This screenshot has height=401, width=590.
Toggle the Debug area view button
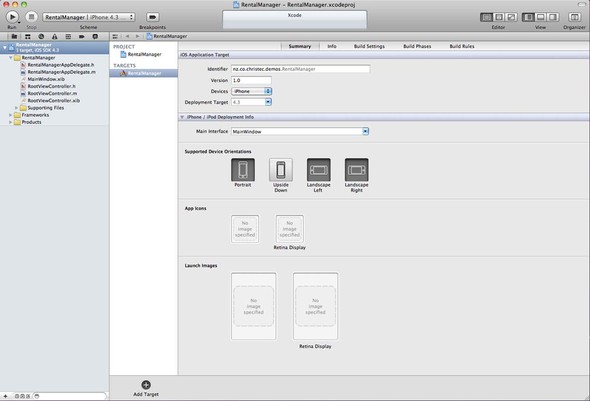[x=541, y=17]
